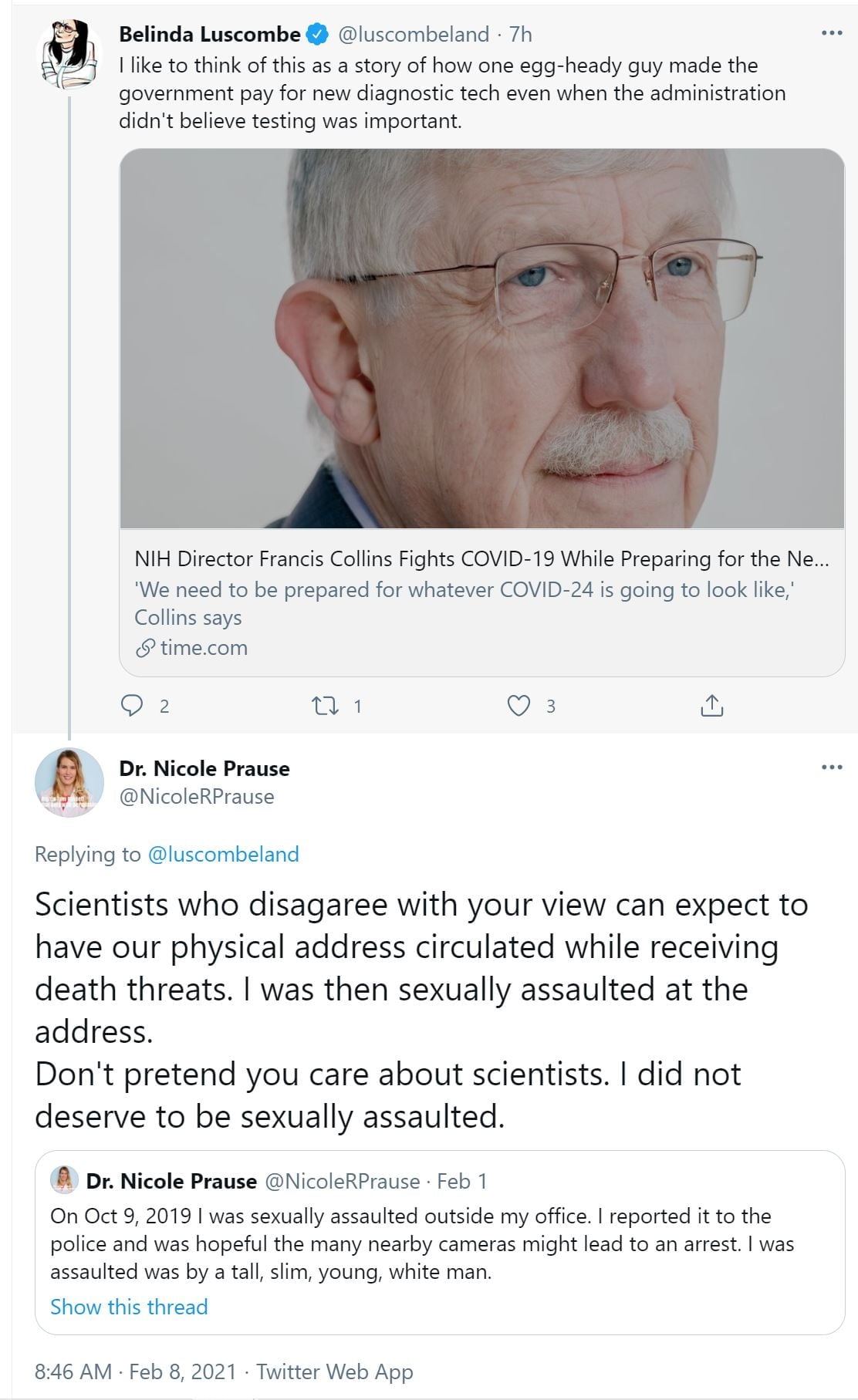Open the @luscombeland handle at top
This screenshot has width=858, height=1400.
coord(414,35)
